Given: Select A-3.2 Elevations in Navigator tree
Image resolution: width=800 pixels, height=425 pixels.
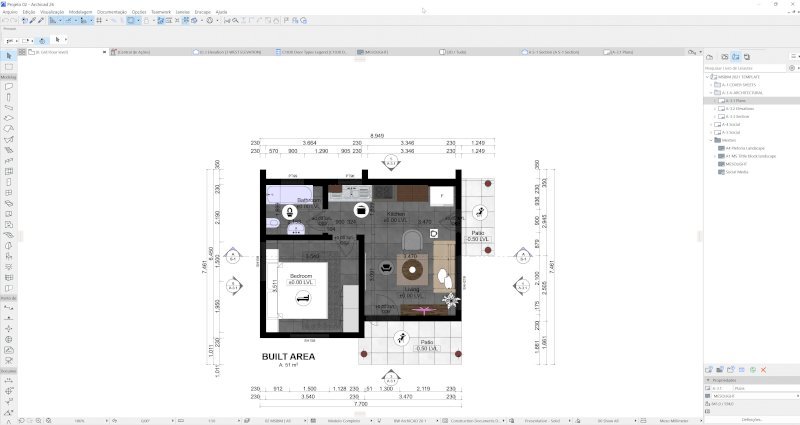Looking at the screenshot, I should tap(740, 109).
